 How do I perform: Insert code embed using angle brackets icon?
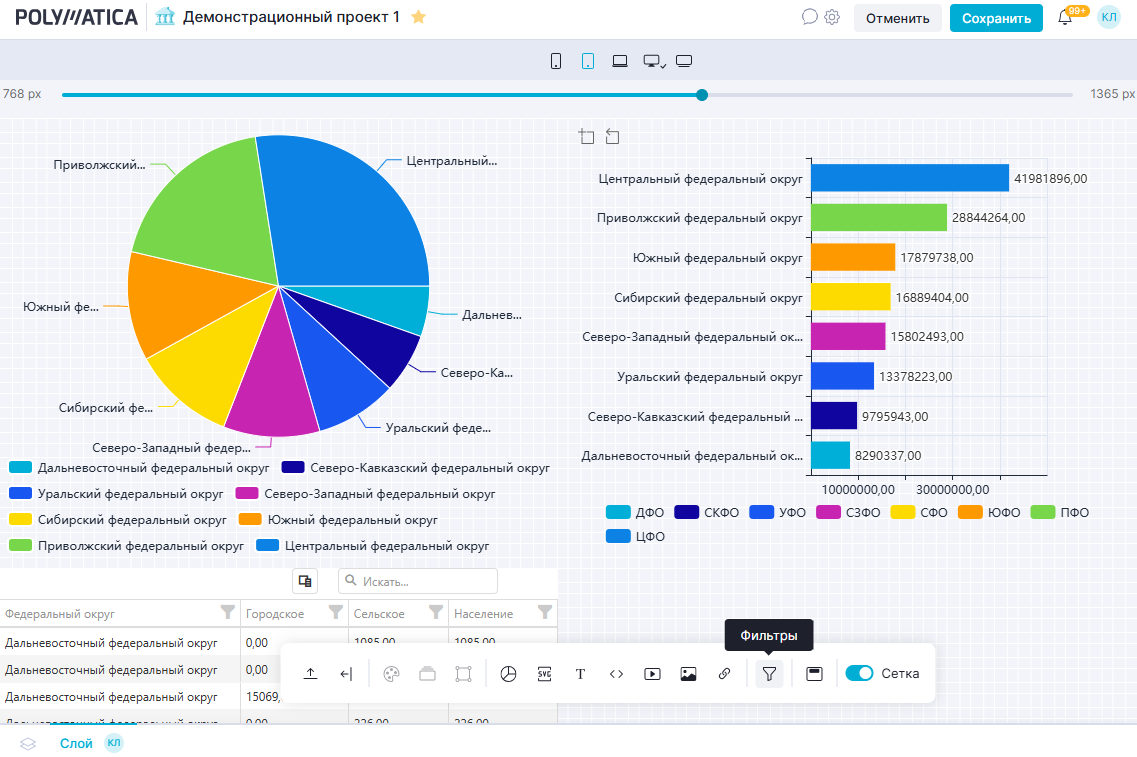point(616,674)
